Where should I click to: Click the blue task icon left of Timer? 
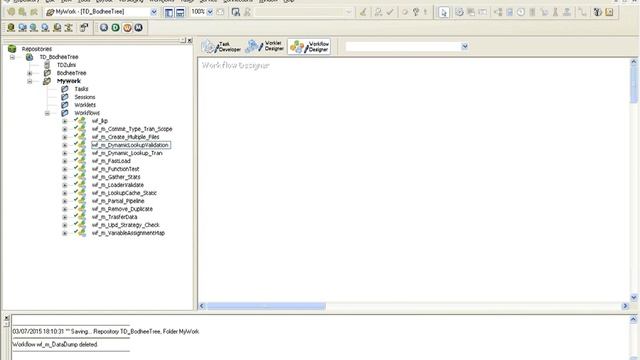pyautogui.click(x=509, y=12)
